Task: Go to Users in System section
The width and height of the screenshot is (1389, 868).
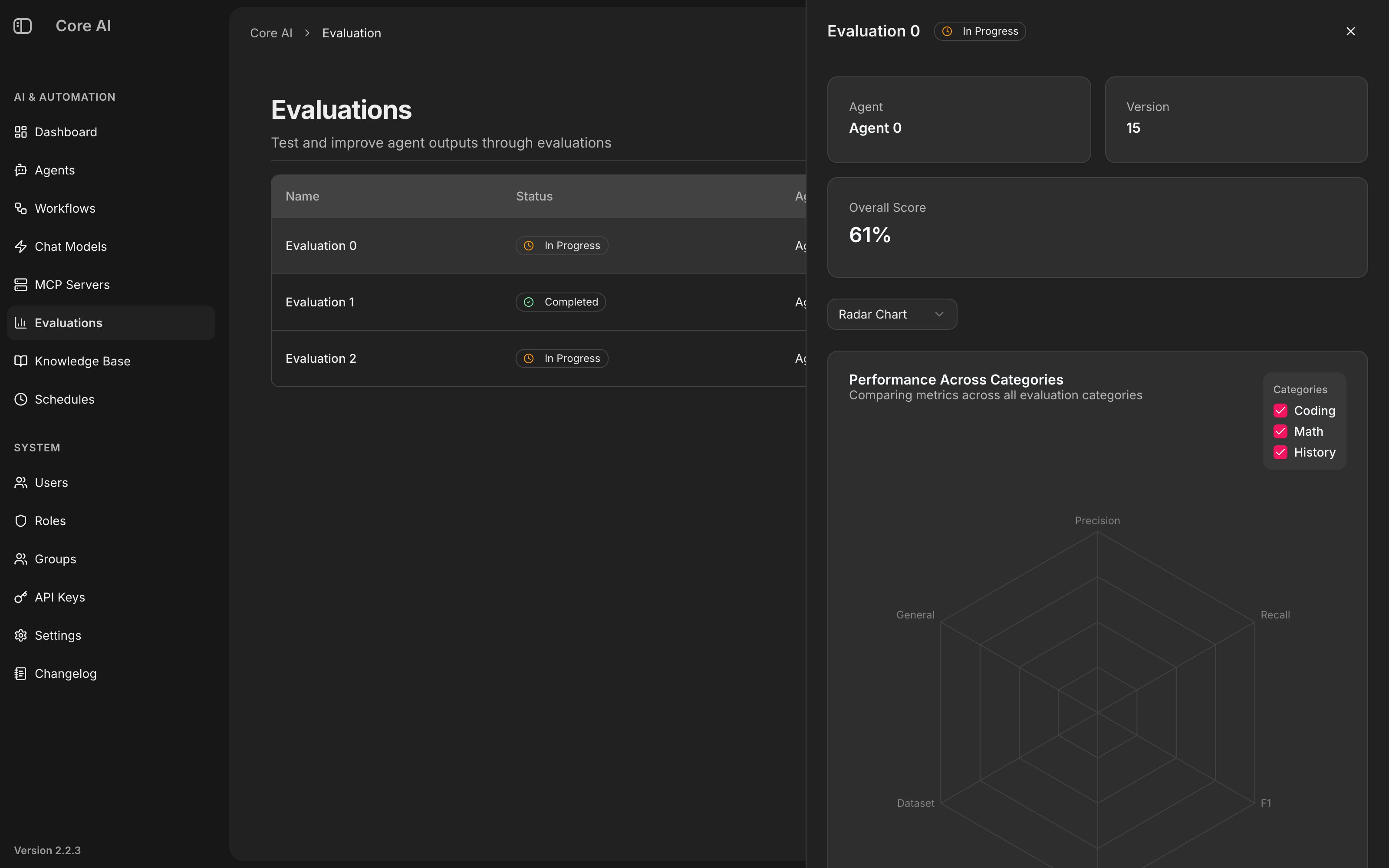Action: tap(111, 483)
